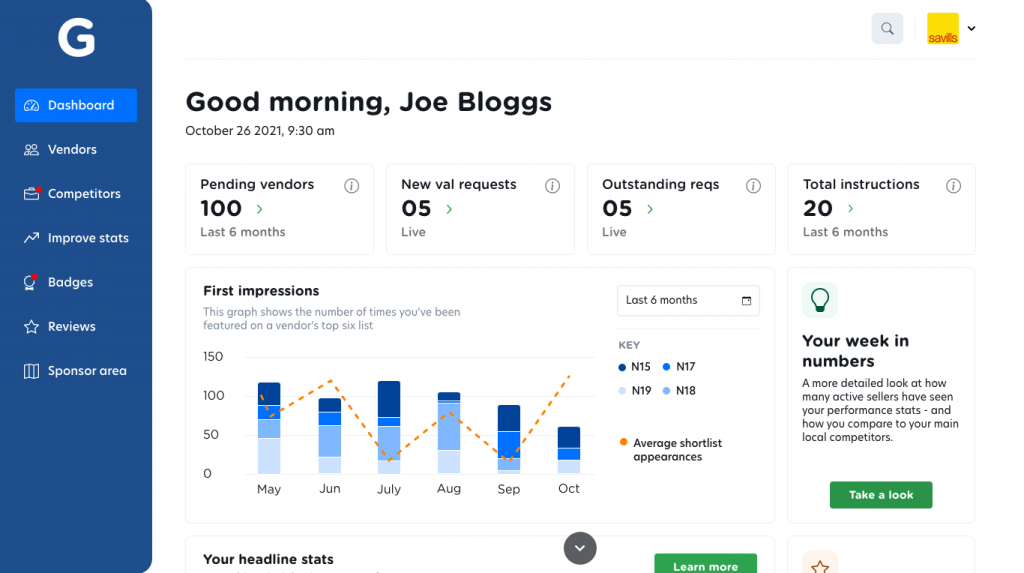Click the star icon card at bottom right
This screenshot has height=573, width=1024.
(820, 565)
